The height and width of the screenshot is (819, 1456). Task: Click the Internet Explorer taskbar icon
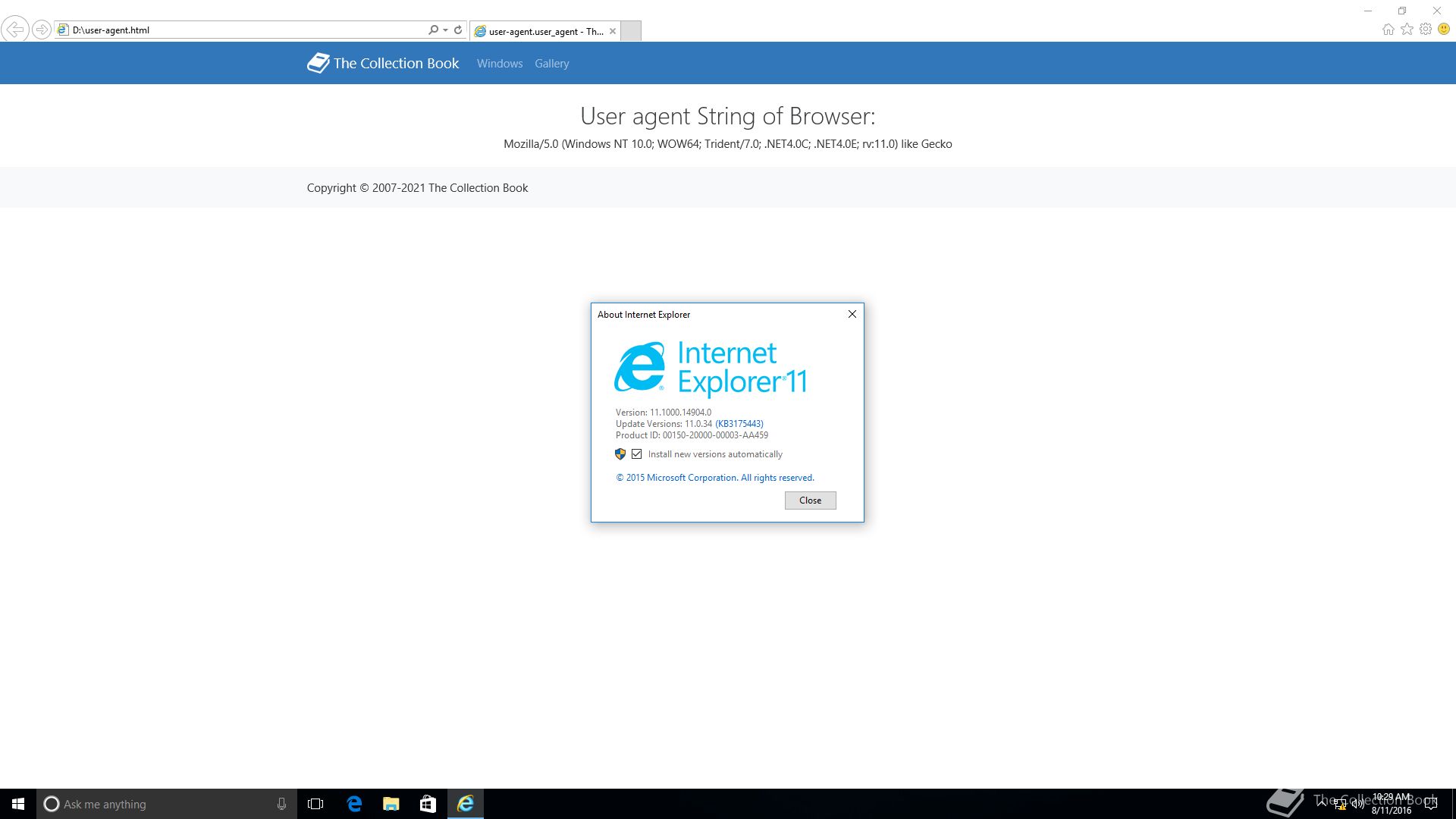(x=466, y=804)
